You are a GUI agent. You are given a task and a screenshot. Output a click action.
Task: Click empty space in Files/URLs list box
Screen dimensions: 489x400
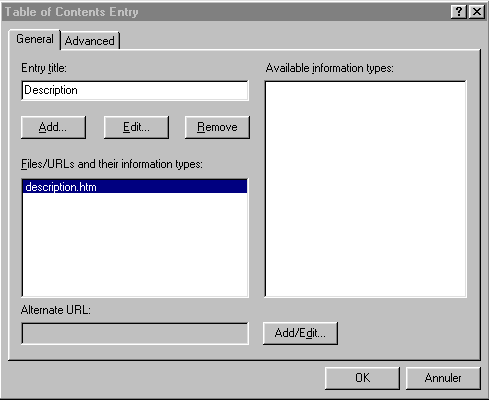[135, 245]
